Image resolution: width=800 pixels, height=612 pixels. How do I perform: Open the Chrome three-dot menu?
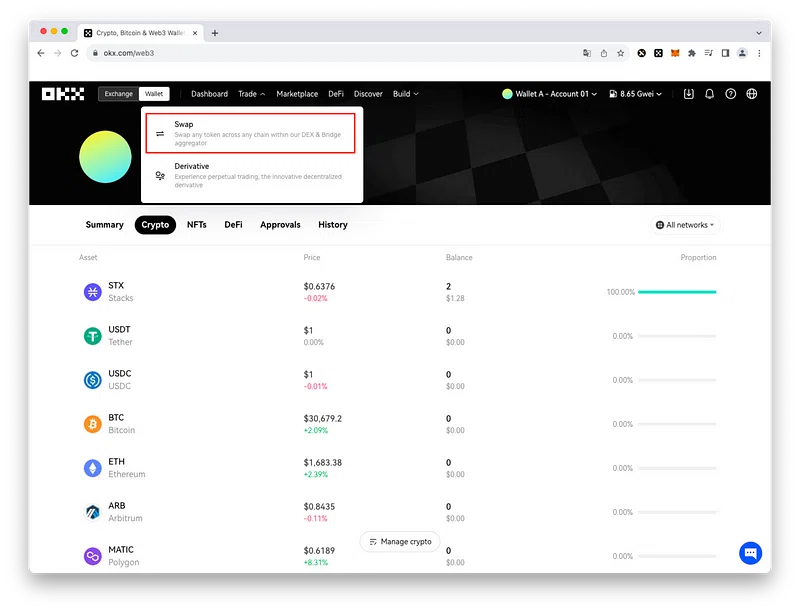click(x=759, y=53)
